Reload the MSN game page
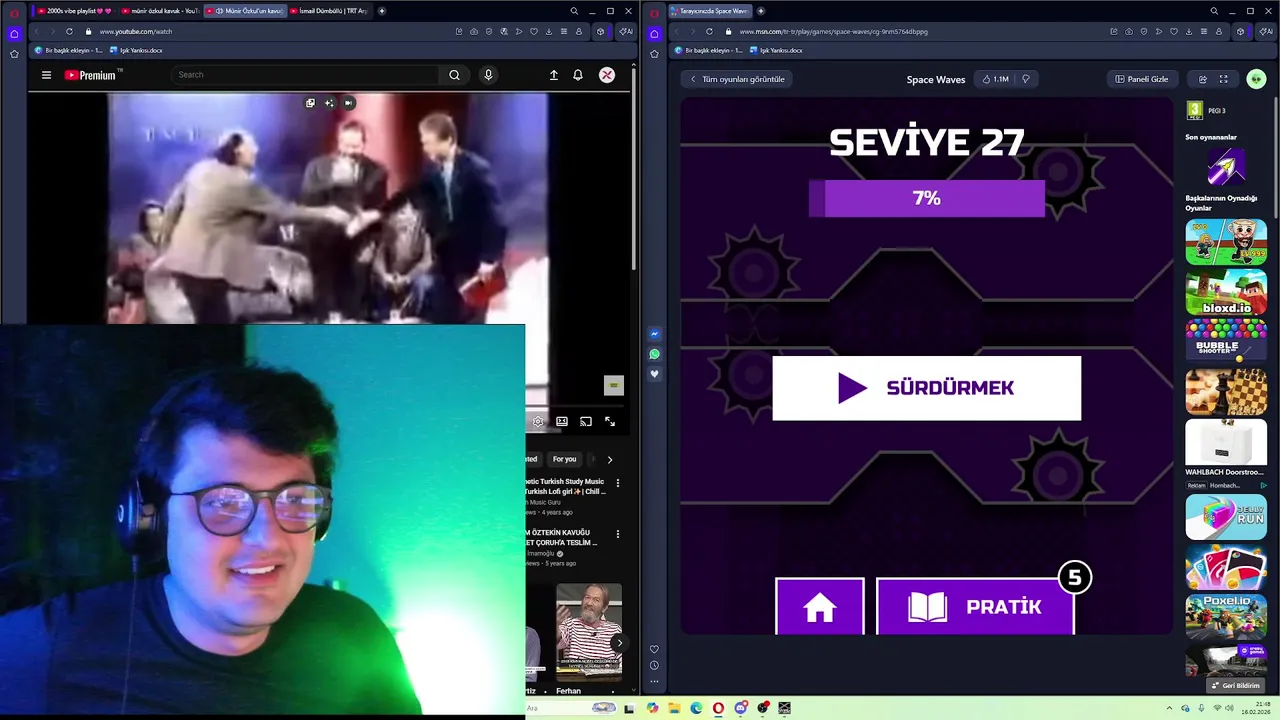The image size is (1280, 720). click(x=709, y=31)
